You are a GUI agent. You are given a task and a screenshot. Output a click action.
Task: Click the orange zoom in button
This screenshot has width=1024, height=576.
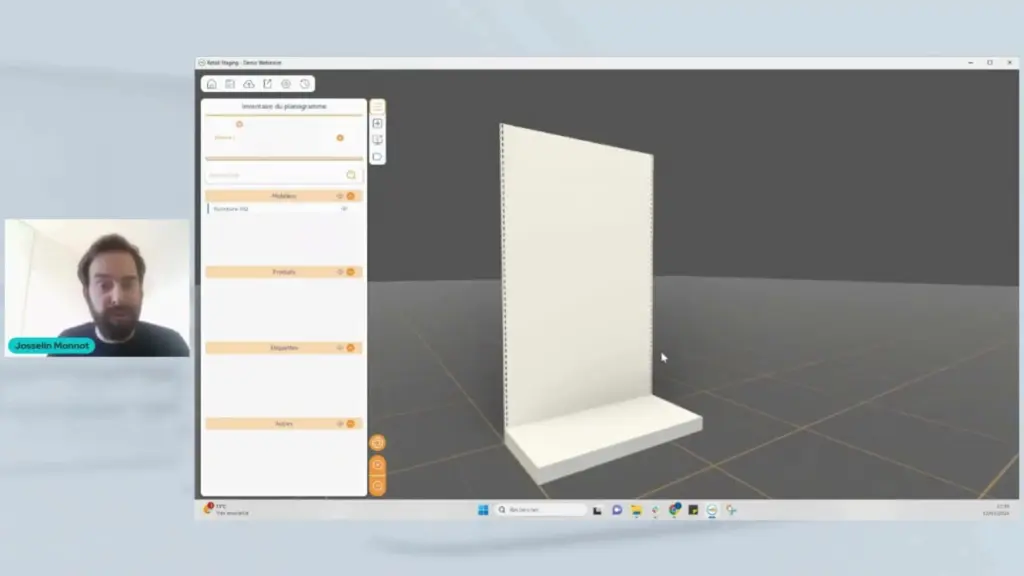click(x=377, y=465)
